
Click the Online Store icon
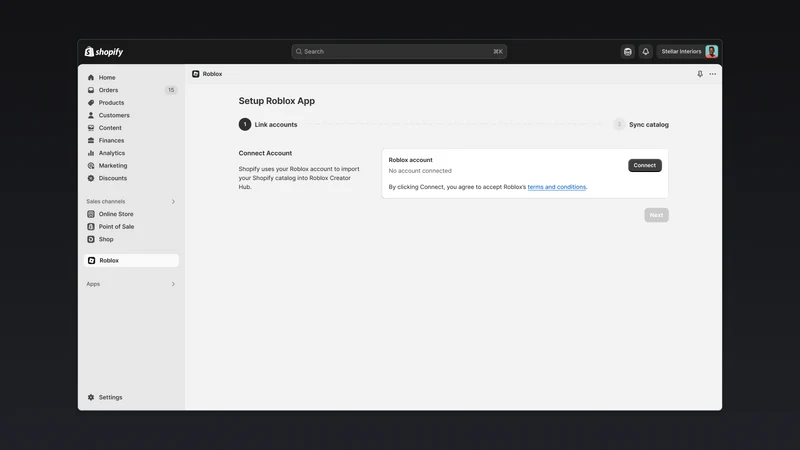tap(91, 214)
